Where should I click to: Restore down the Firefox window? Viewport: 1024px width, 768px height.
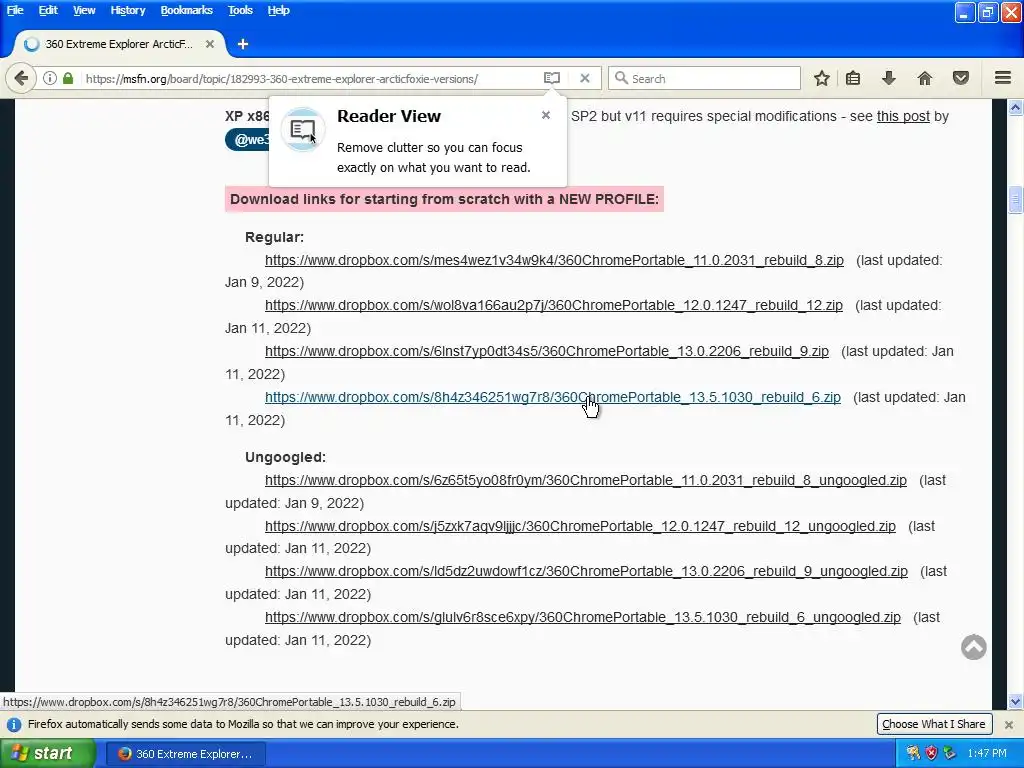point(987,12)
